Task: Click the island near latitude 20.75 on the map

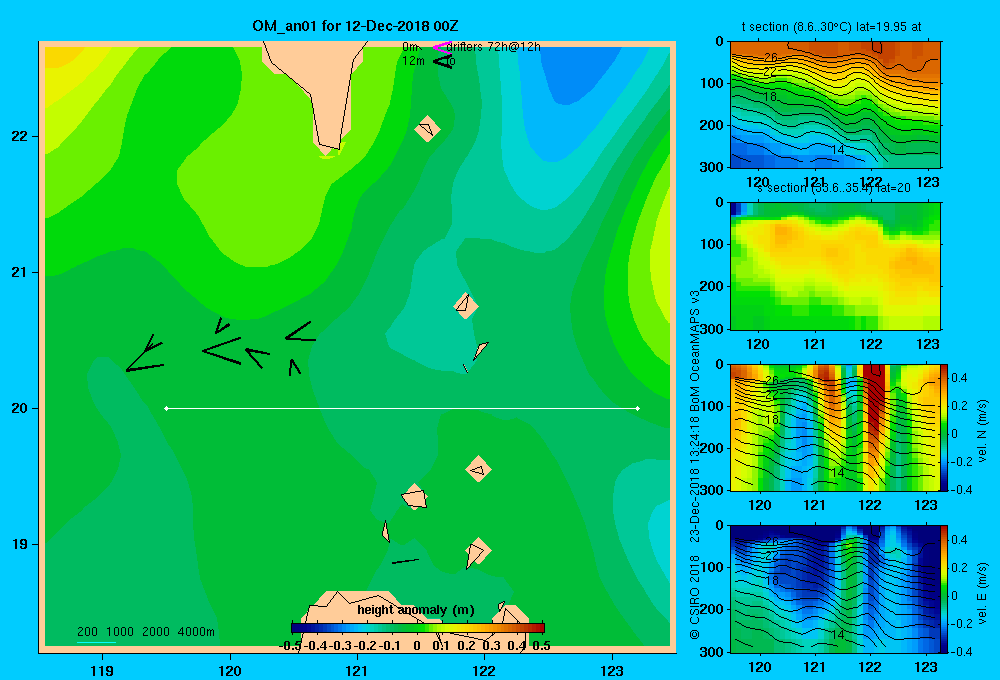Action: pos(466,306)
